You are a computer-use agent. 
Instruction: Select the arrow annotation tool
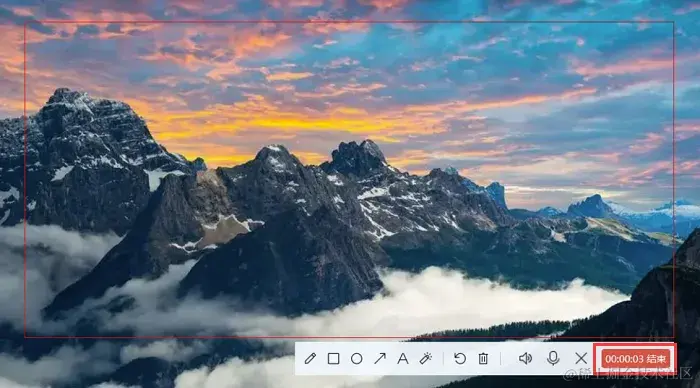click(x=380, y=358)
